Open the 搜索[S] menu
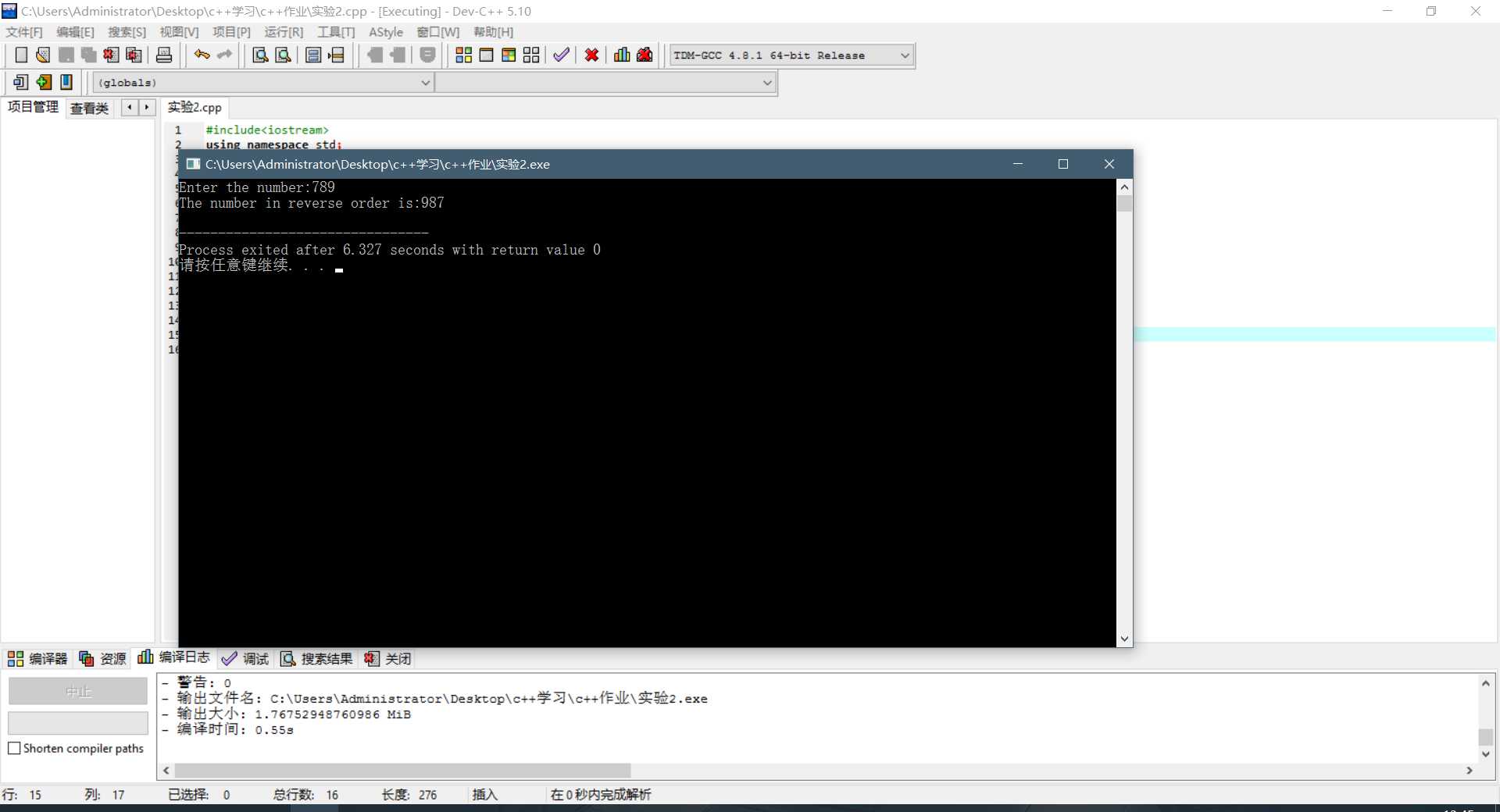1500x812 pixels. 127,32
